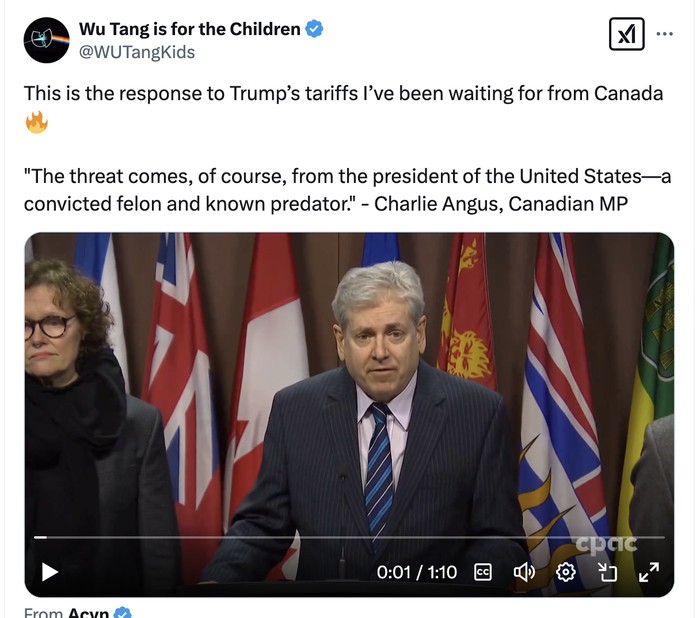700x618 pixels.
Task: Click the Wu Tang is for the Children name
Action: (x=189, y=29)
